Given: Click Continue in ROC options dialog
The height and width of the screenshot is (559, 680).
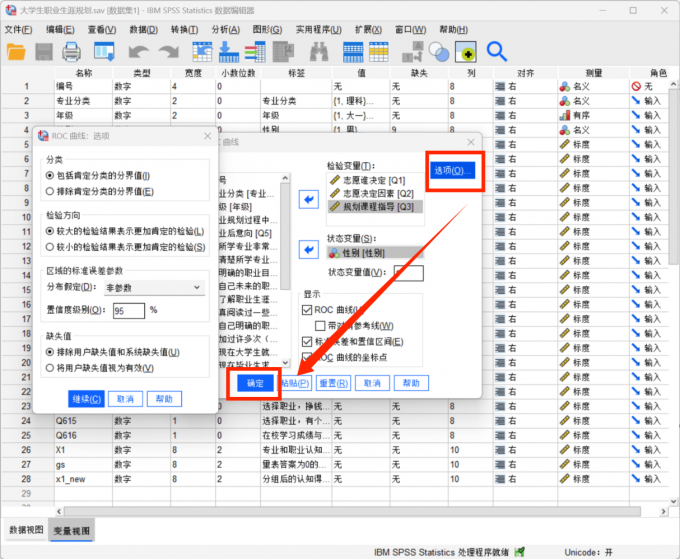Looking at the screenshot, I should (87, 399).
